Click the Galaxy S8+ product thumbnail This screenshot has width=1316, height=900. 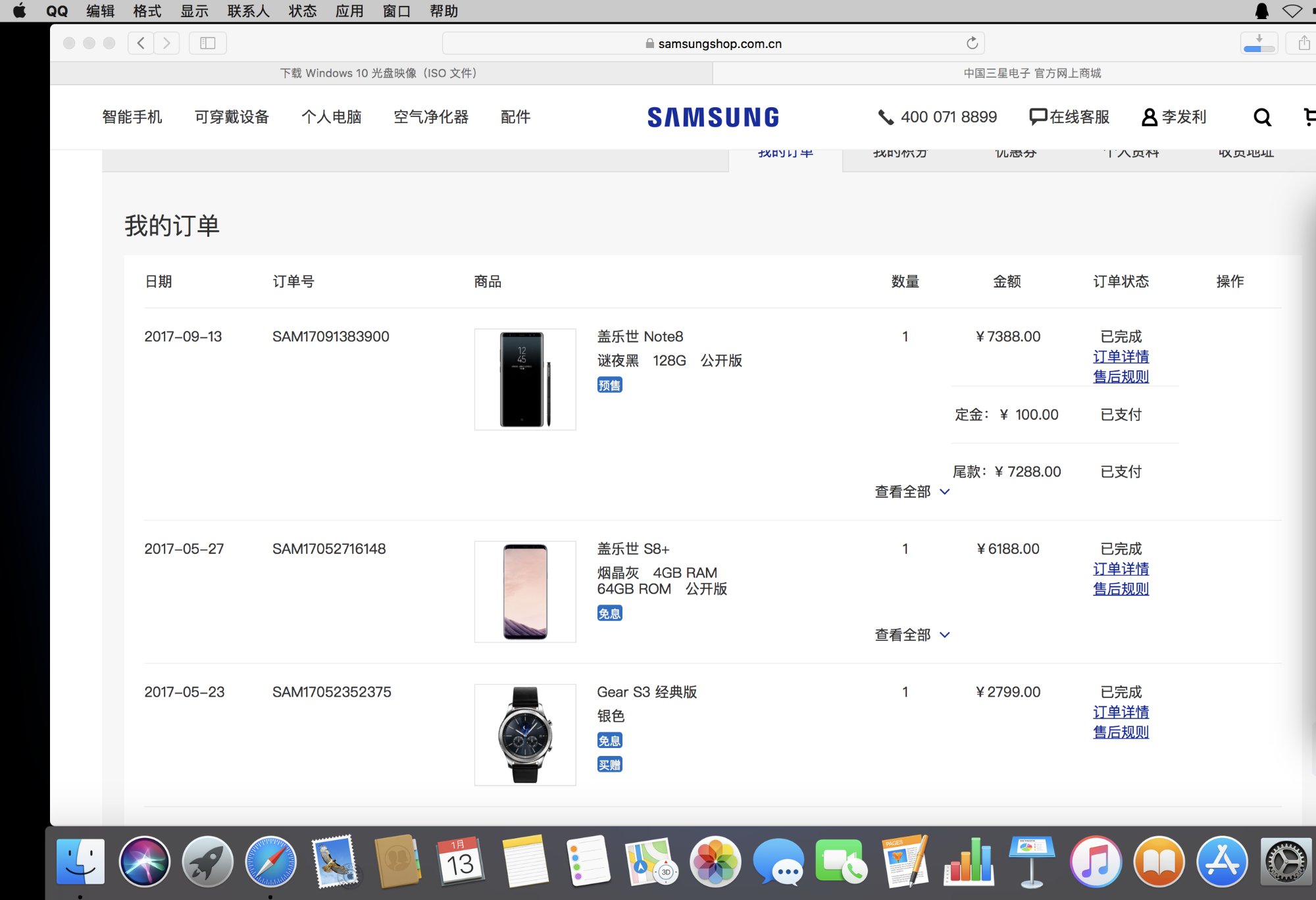[525, 591]
